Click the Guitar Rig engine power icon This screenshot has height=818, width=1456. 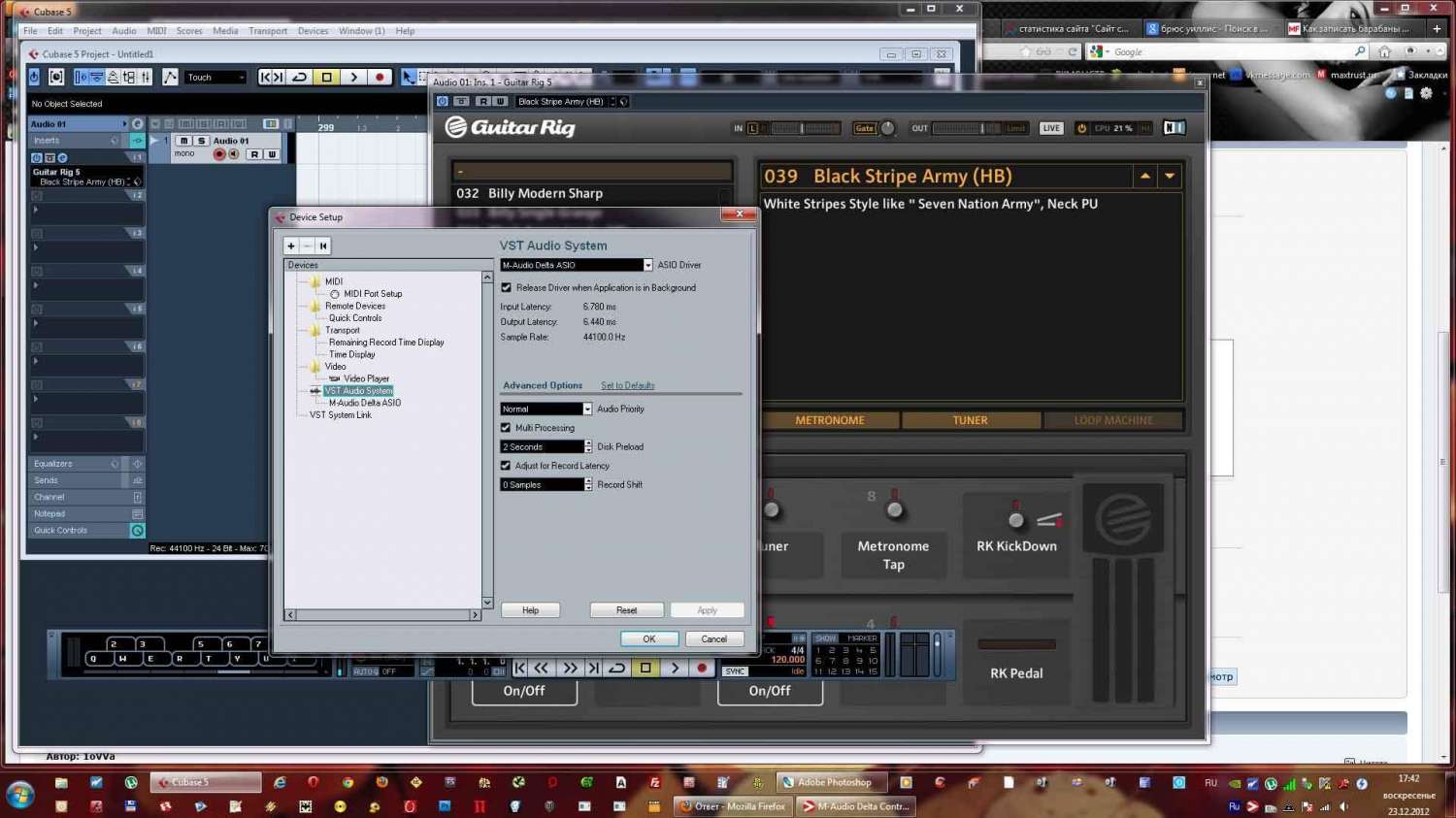(1081, 128)
